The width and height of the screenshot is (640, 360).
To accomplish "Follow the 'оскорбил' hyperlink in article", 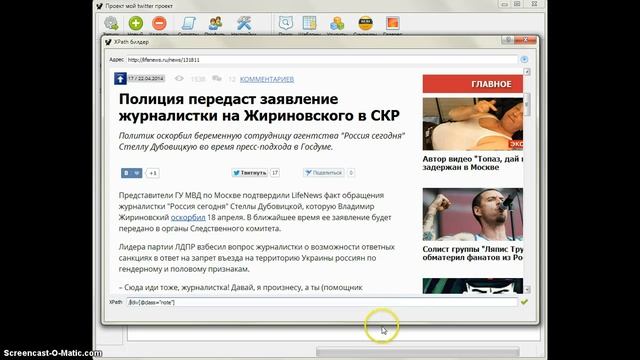I will (188, 218).
